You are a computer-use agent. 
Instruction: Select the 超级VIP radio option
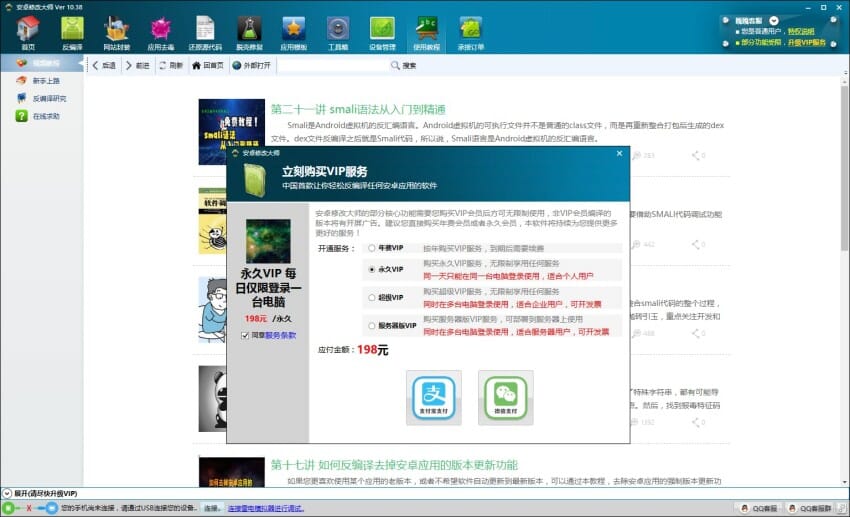point(372,298)
